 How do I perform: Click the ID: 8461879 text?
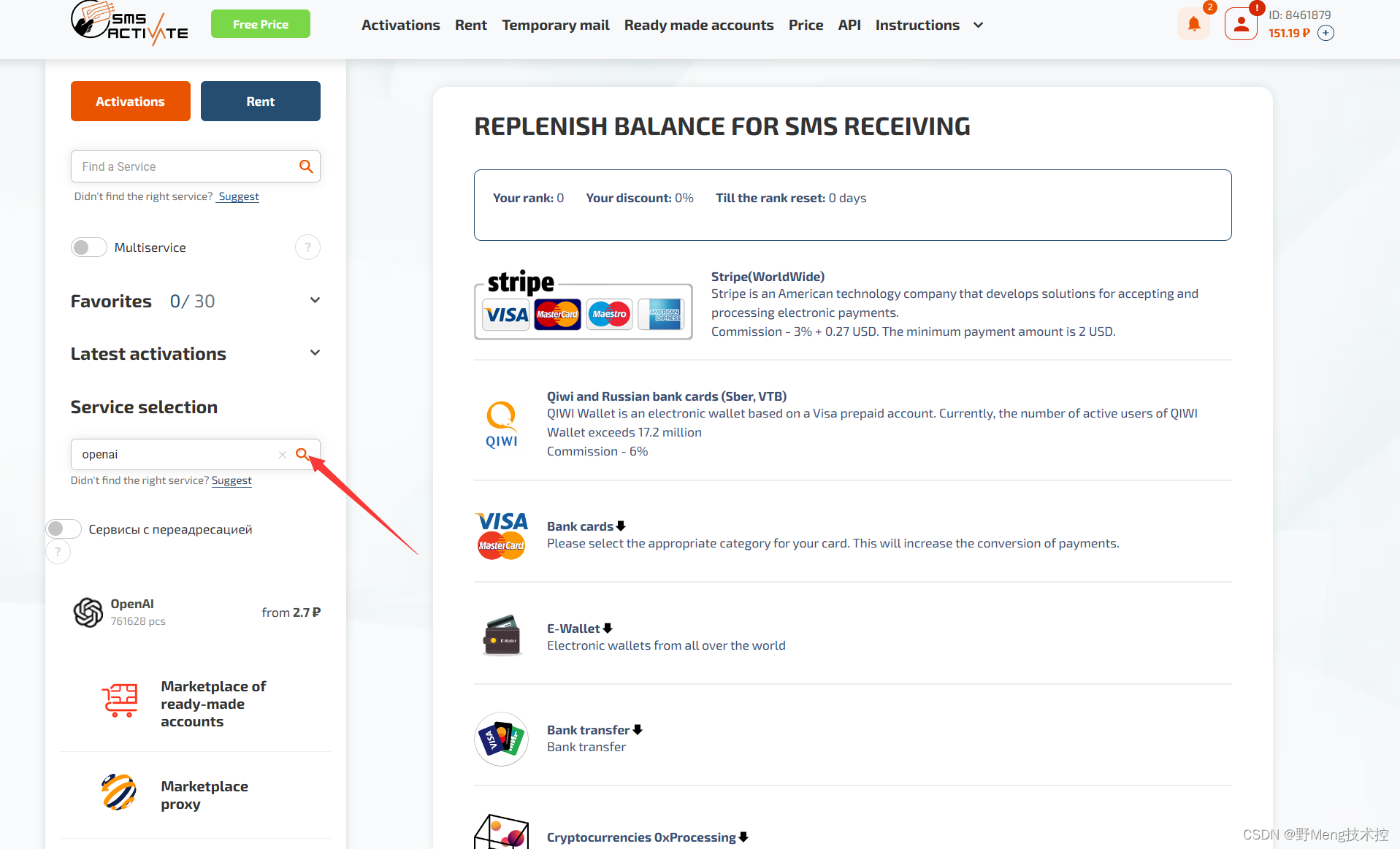1299,15
